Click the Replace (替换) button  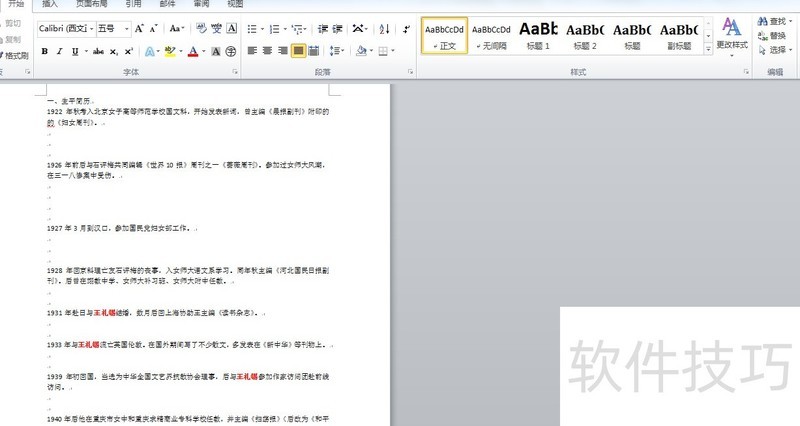(x=772, y=36)
